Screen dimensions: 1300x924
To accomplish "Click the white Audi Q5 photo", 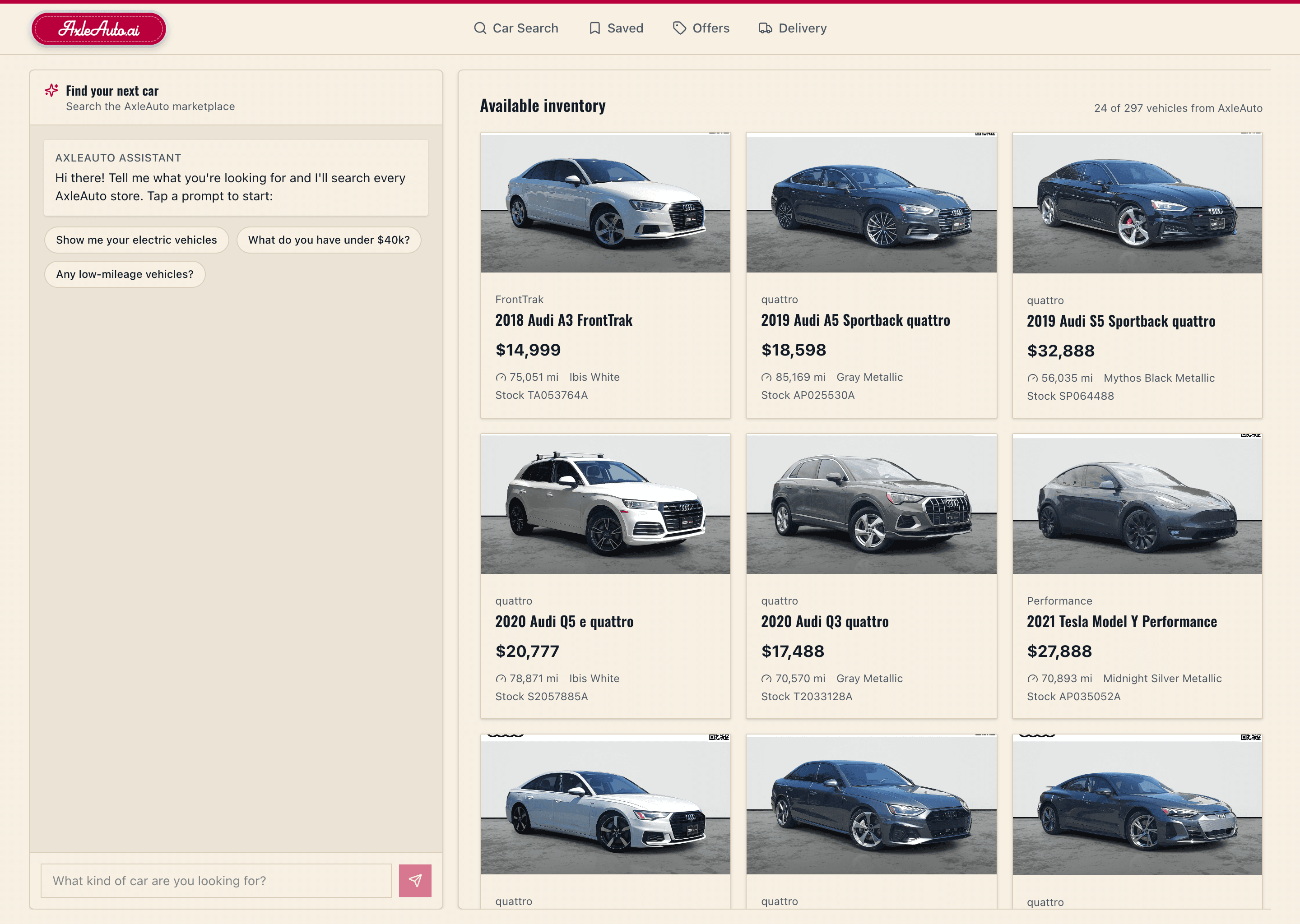I will (606, 504).
